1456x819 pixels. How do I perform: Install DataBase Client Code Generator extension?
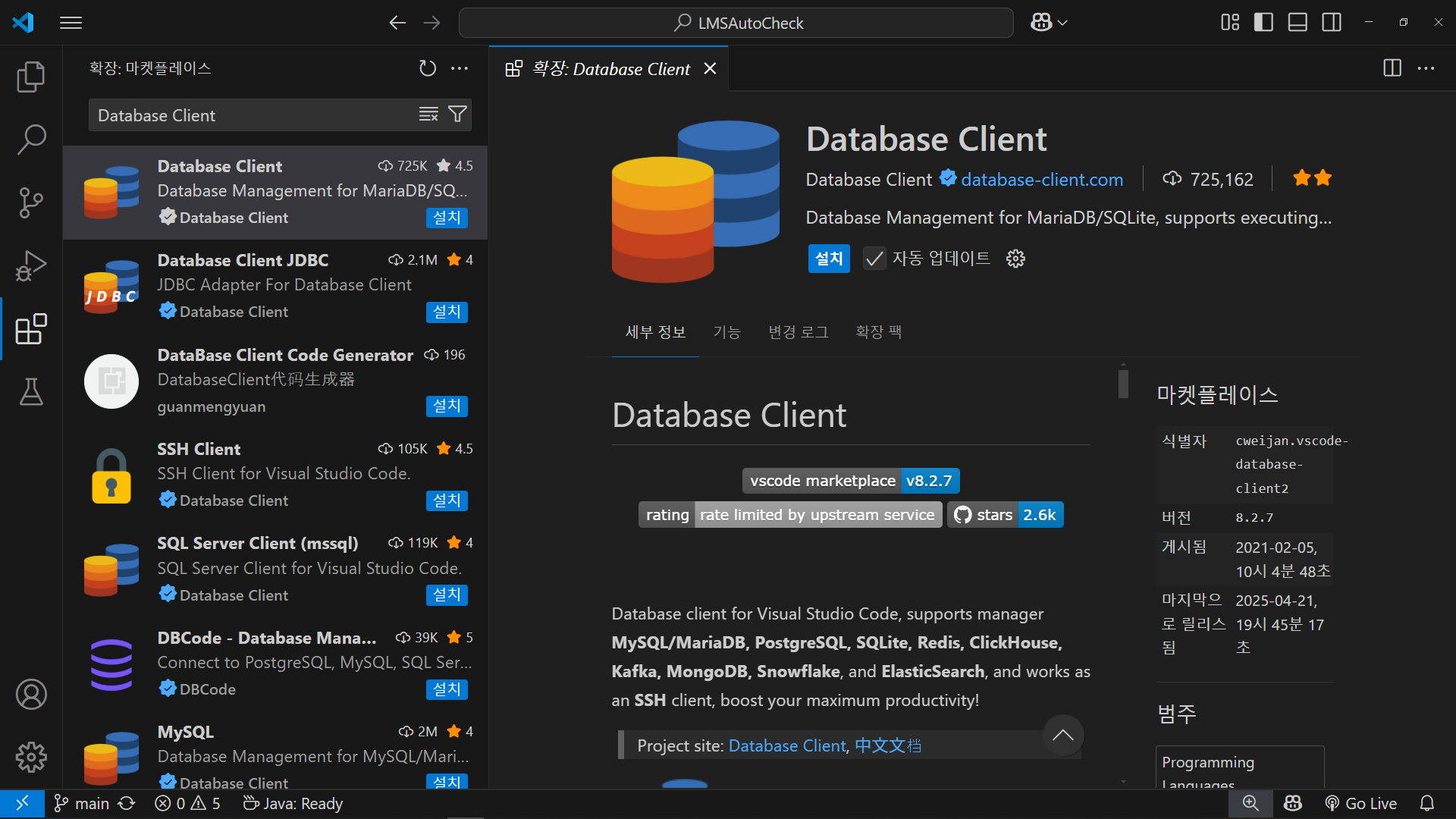tap(447, 406)
